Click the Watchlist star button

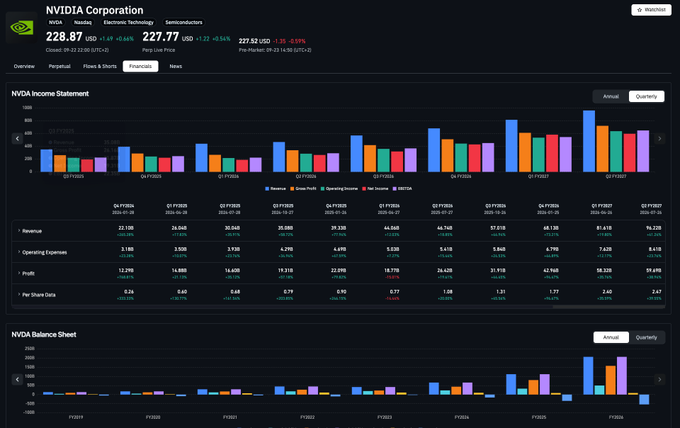click(651, 10)
